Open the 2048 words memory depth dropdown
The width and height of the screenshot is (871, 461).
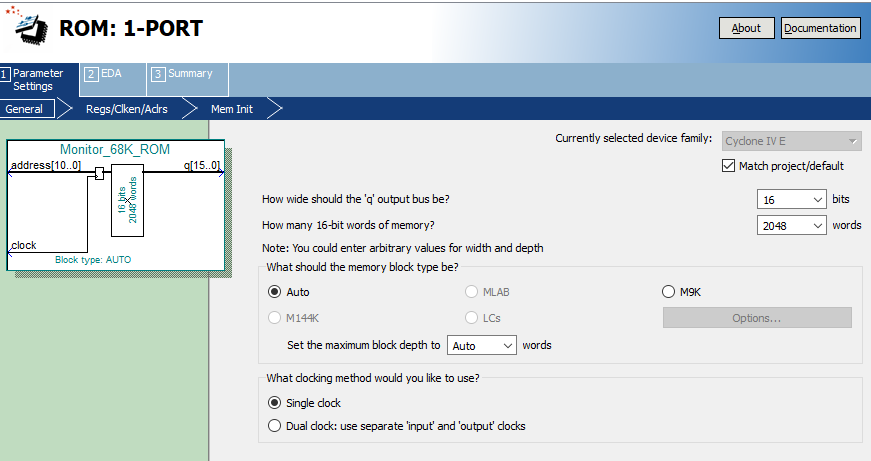(x=791, y=226)
